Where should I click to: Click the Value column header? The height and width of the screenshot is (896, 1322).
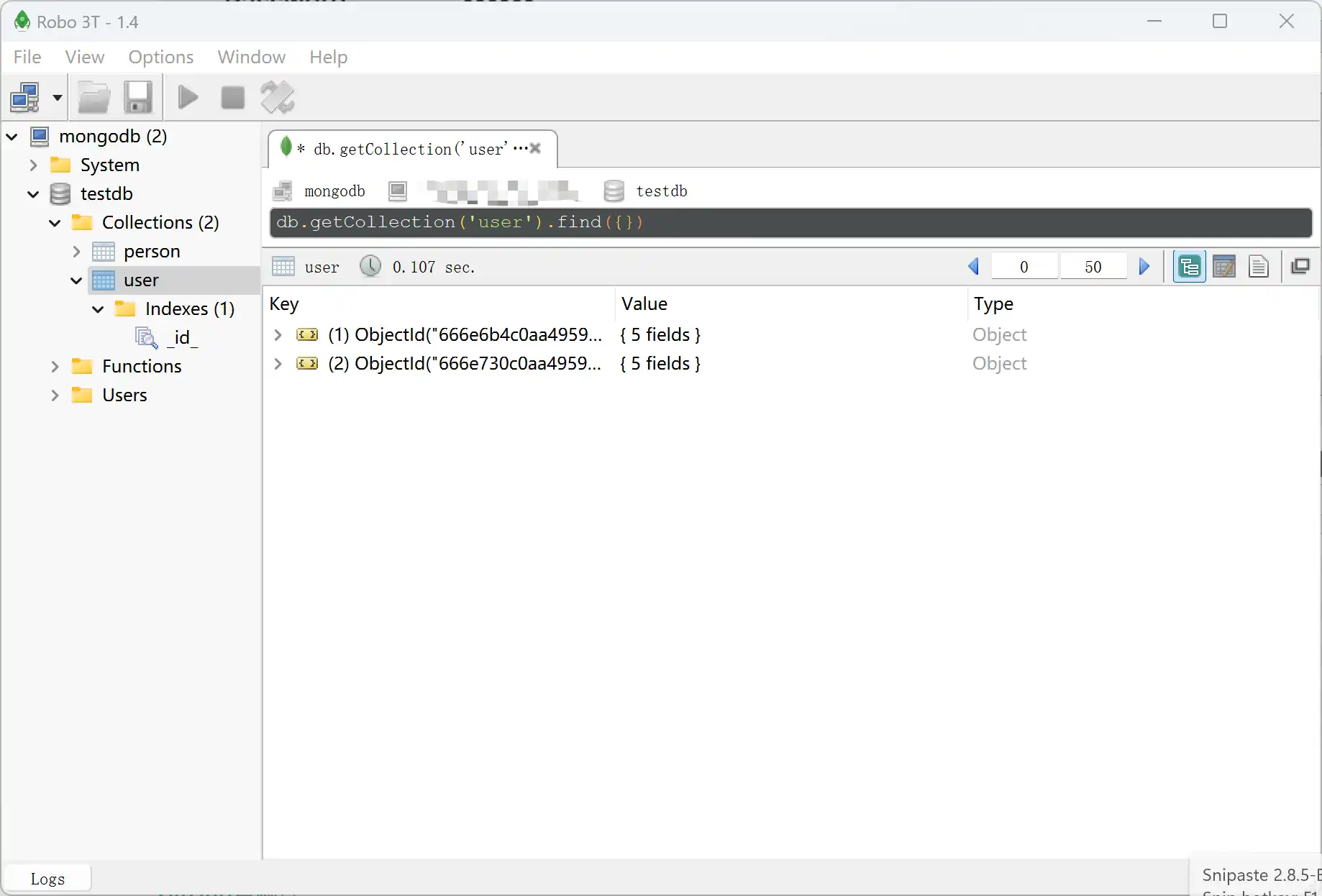644,304
